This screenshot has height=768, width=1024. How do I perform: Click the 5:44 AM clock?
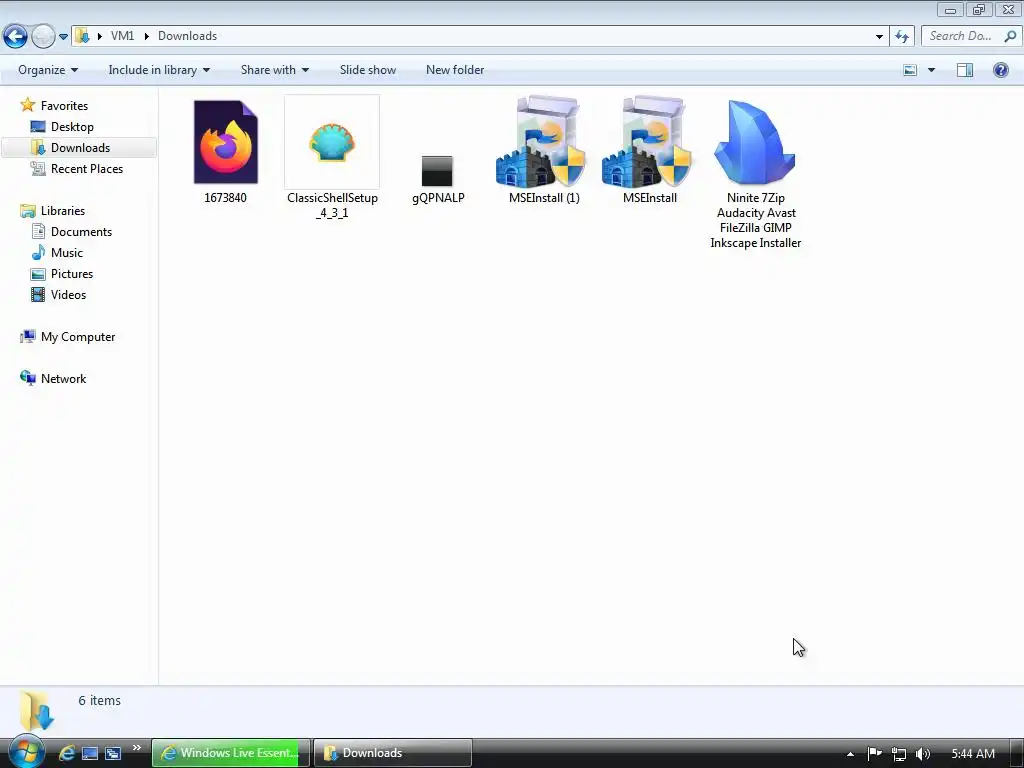coord(973,754)
